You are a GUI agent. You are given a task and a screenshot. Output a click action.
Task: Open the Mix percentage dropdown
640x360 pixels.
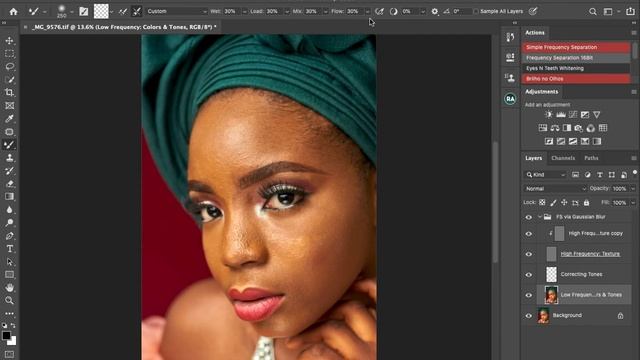click(x=325, y=12)
